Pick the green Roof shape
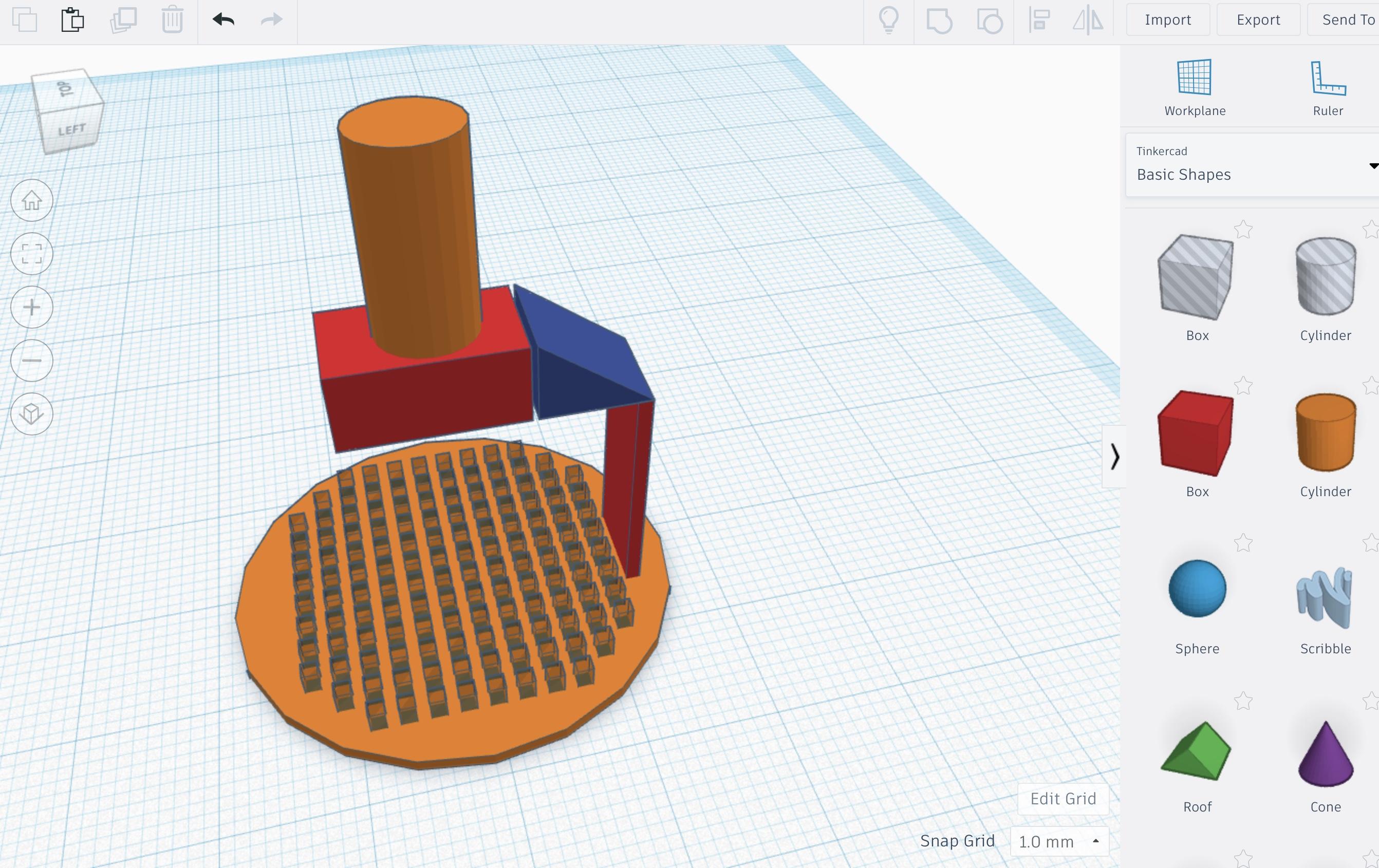Viewport: 1379px width, 868px height. click(1196, 750)
